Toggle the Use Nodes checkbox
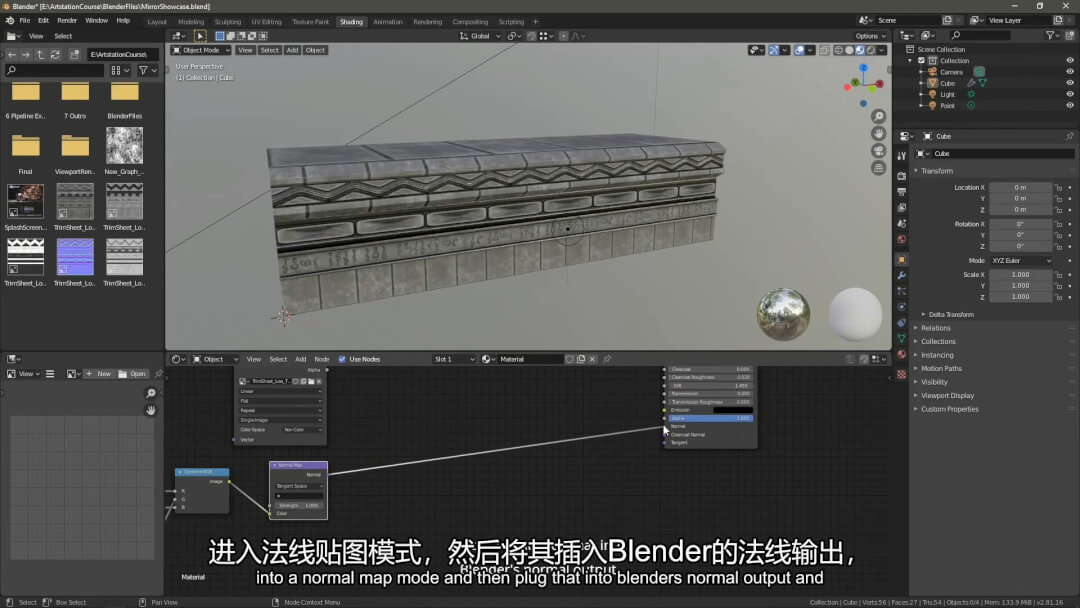This screenshot has height=608, width=1080. 342,359
